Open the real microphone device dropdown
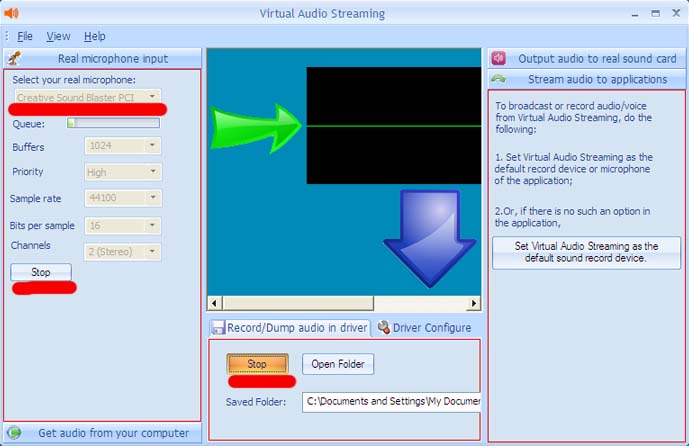Viewport: 689px width, 446px height. [87, 97]
